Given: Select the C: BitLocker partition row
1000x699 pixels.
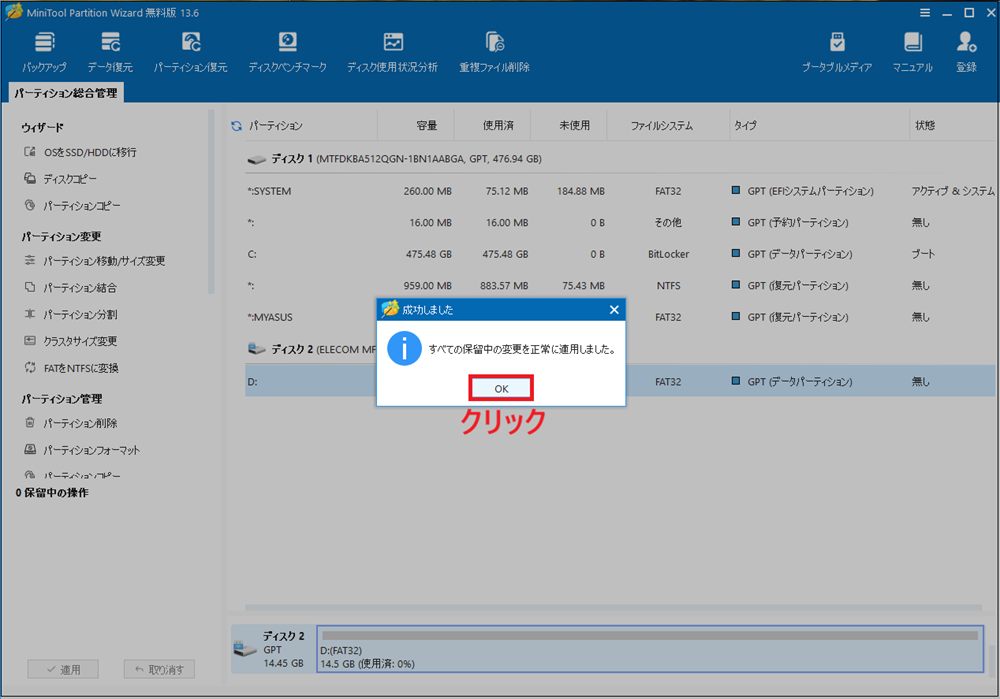Looking at the screenshot, I should click(x=620, y=254).
